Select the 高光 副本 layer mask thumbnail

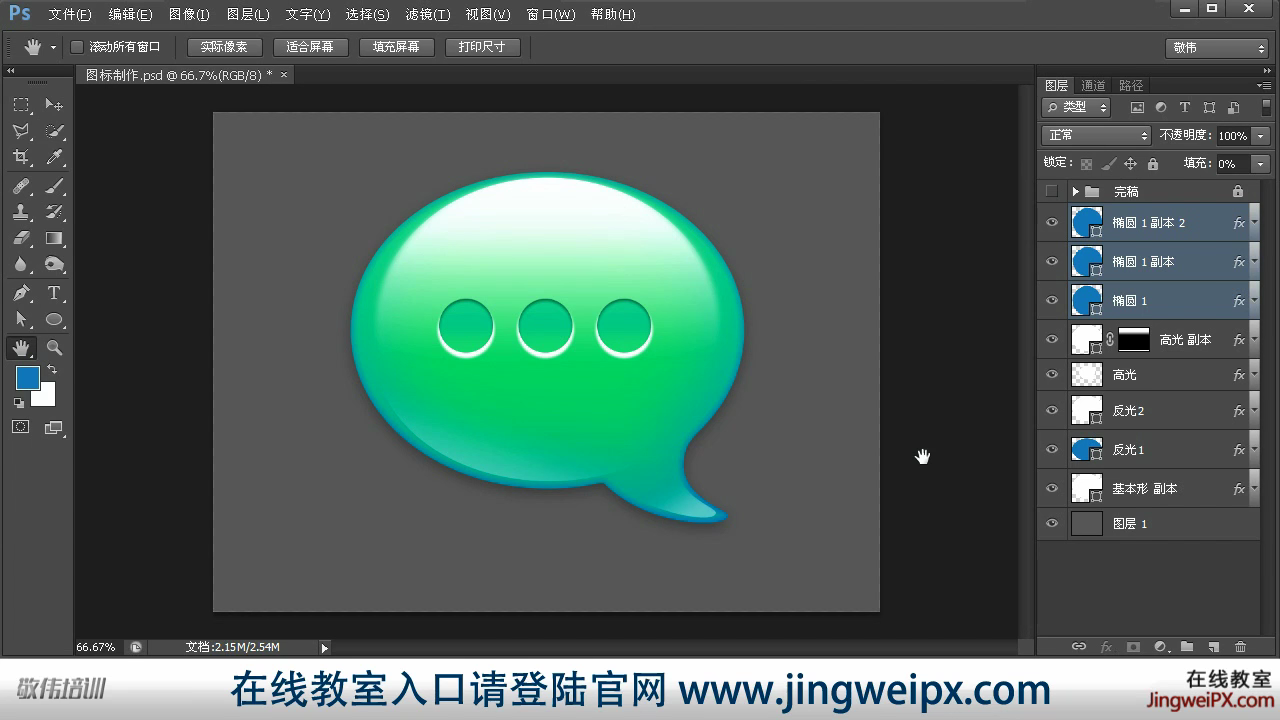click(1133, 340)
